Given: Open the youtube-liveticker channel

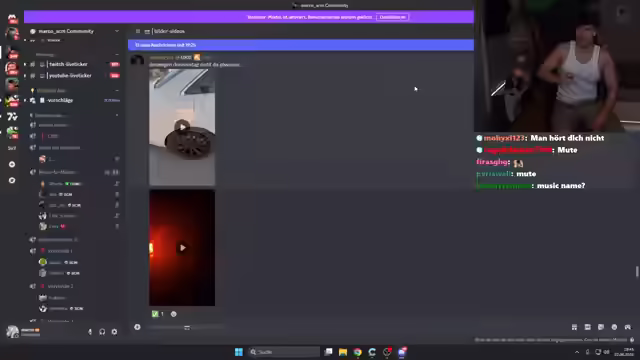Looking at the screenshot, I should click(x=70, y=76).
